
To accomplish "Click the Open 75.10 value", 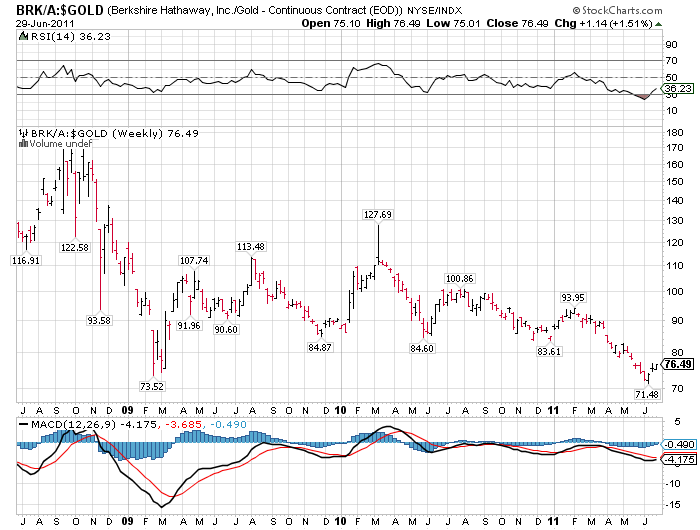I will click(330, 23).
